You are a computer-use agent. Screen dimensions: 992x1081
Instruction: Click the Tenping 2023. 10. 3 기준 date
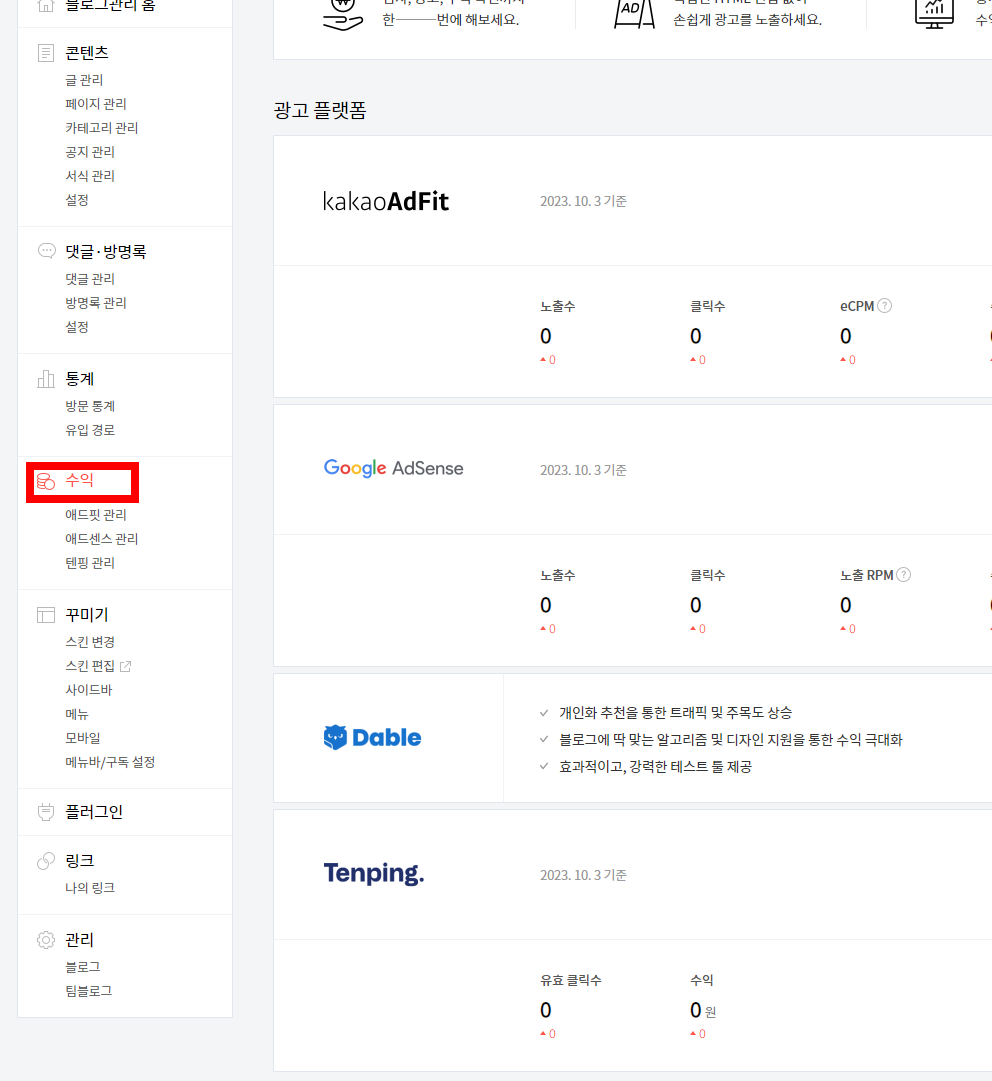click(x=583, y=875)
